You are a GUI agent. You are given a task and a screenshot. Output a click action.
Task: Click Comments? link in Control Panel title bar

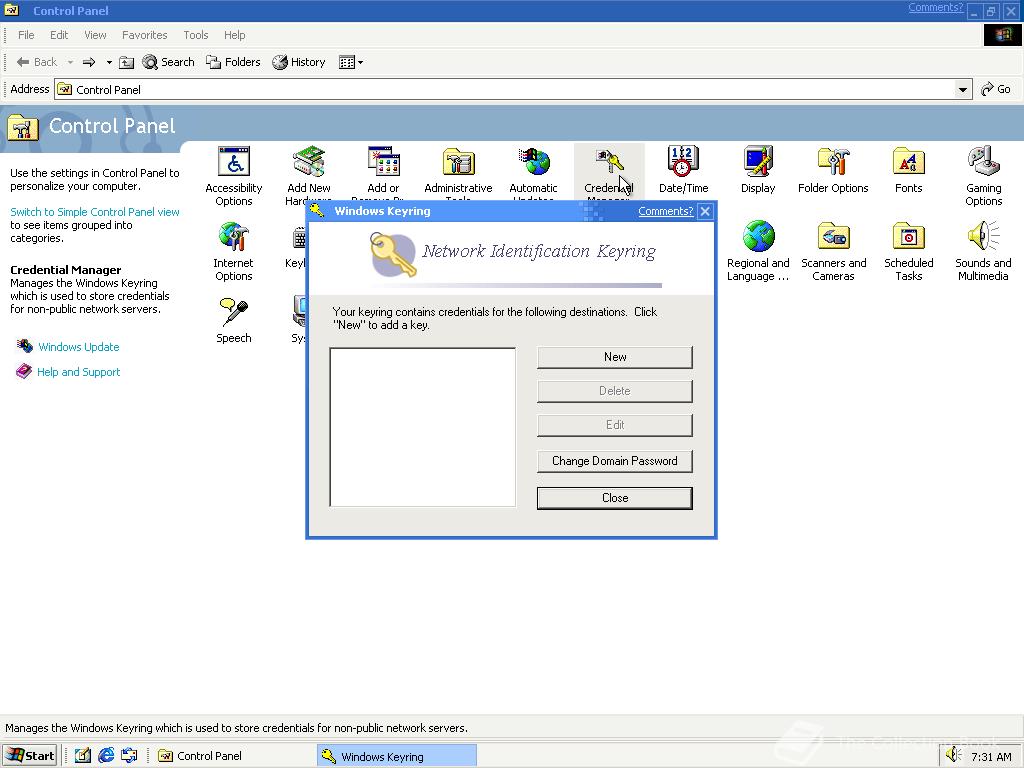[935, 8]
